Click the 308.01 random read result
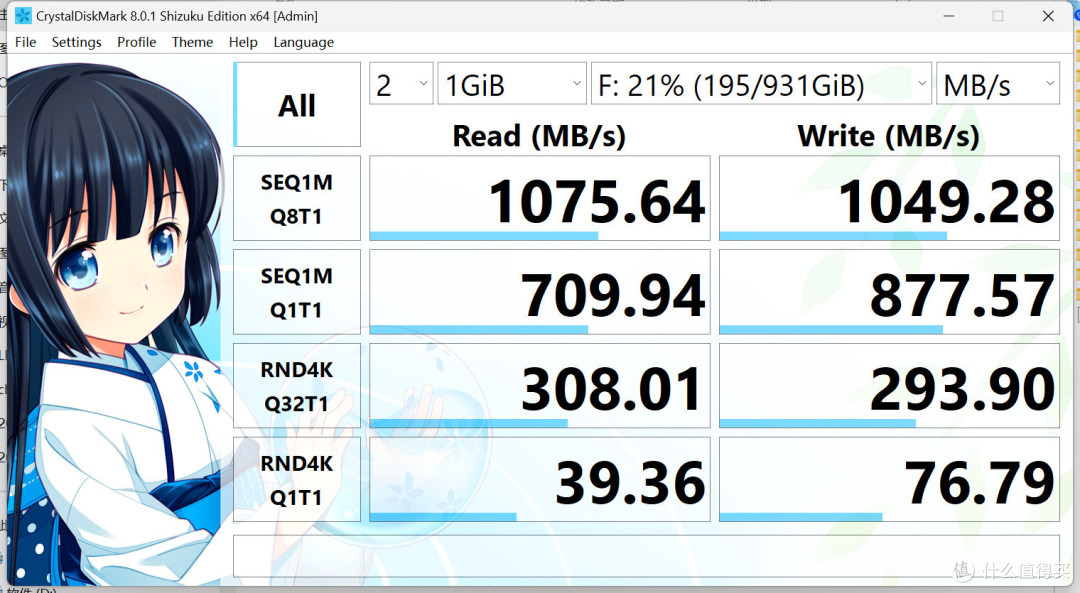Image resolution: width=1080 pixels, height=593 pixels. 540,386
